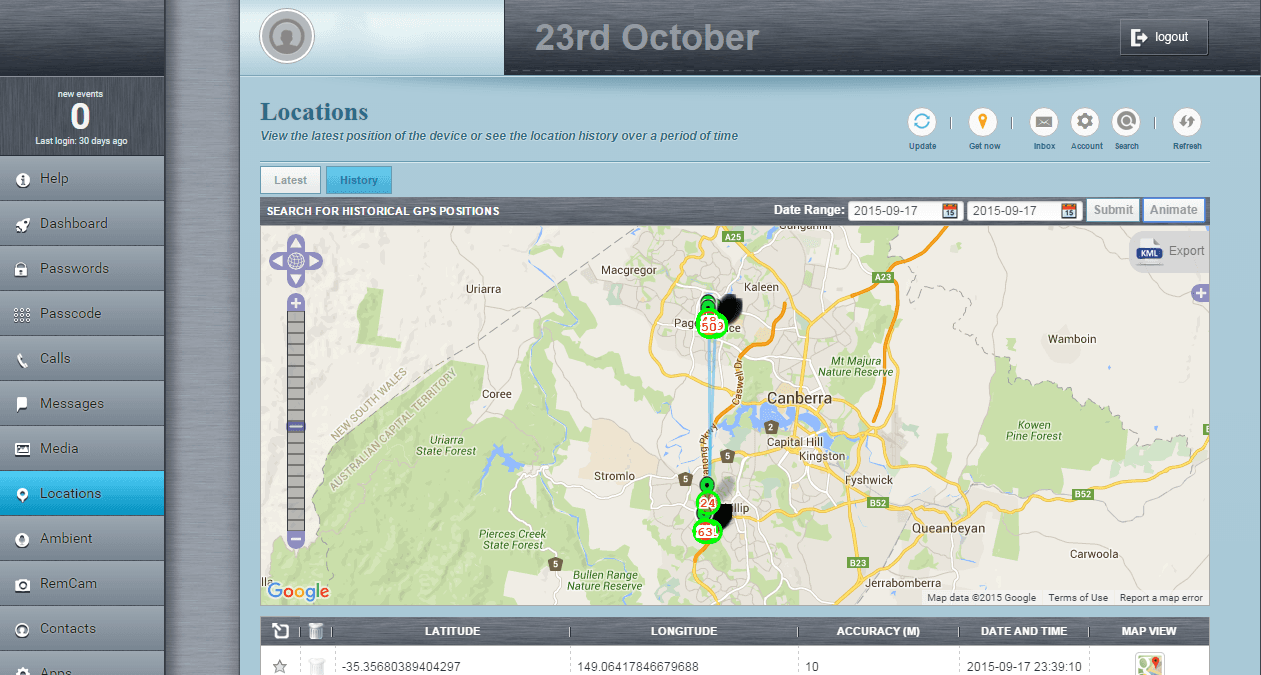Image resolution: width=1261 pixels, height=675 pixels.
Task: Open the Inbox envelope icon
Action: coord(1044,122)
